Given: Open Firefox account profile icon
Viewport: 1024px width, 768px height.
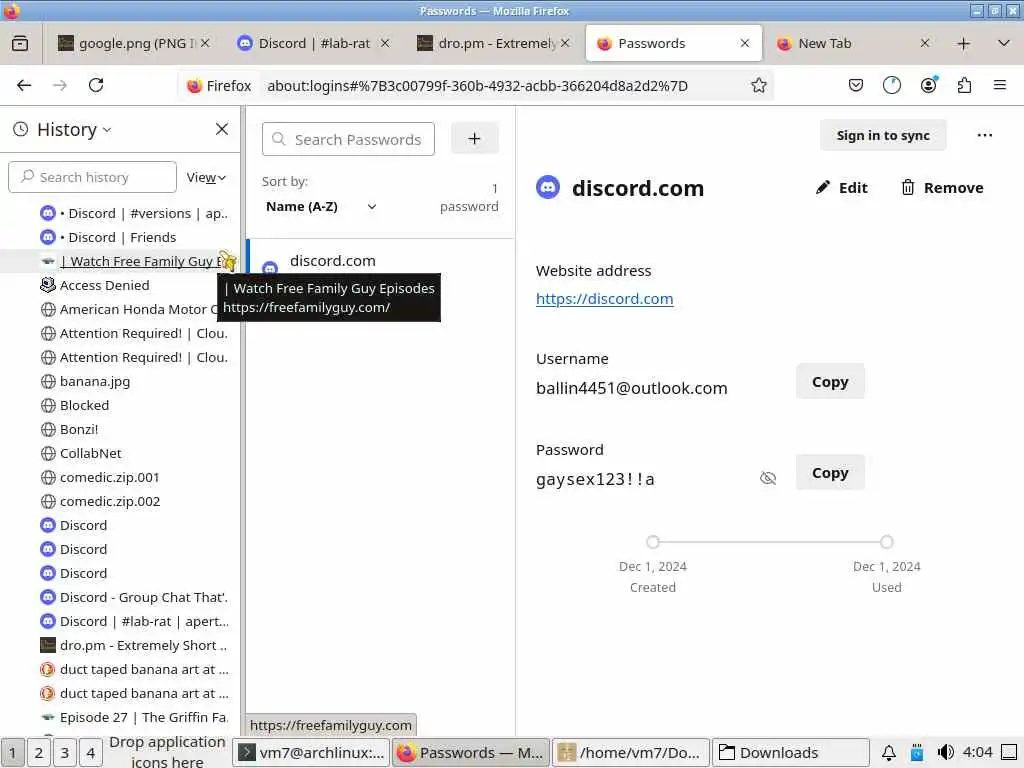Looking at the screenshot, I should (928, 86).
